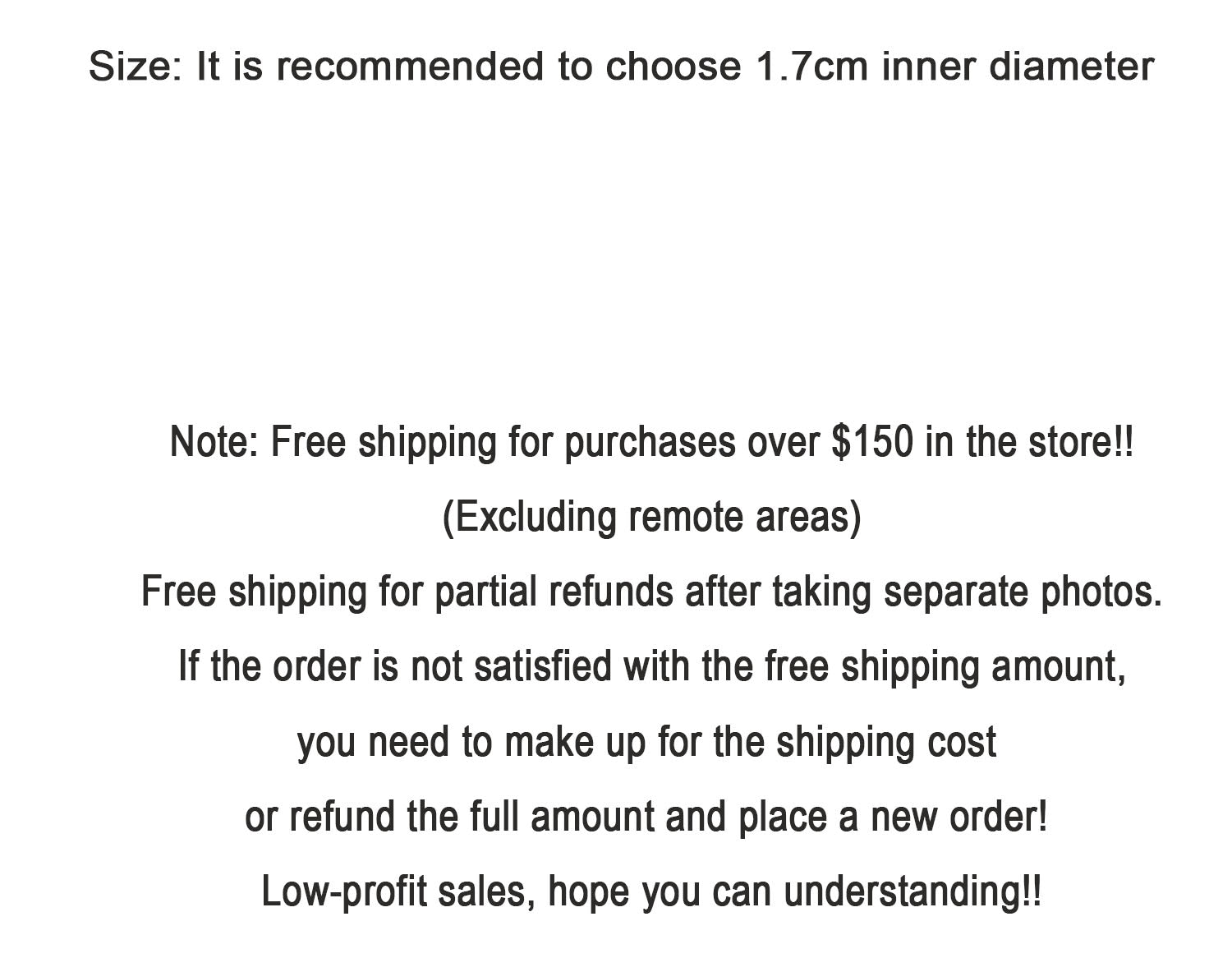Click the "inner diameter" text
The width and height of the screenshot is (1232, 958).
pos(1018,67)
